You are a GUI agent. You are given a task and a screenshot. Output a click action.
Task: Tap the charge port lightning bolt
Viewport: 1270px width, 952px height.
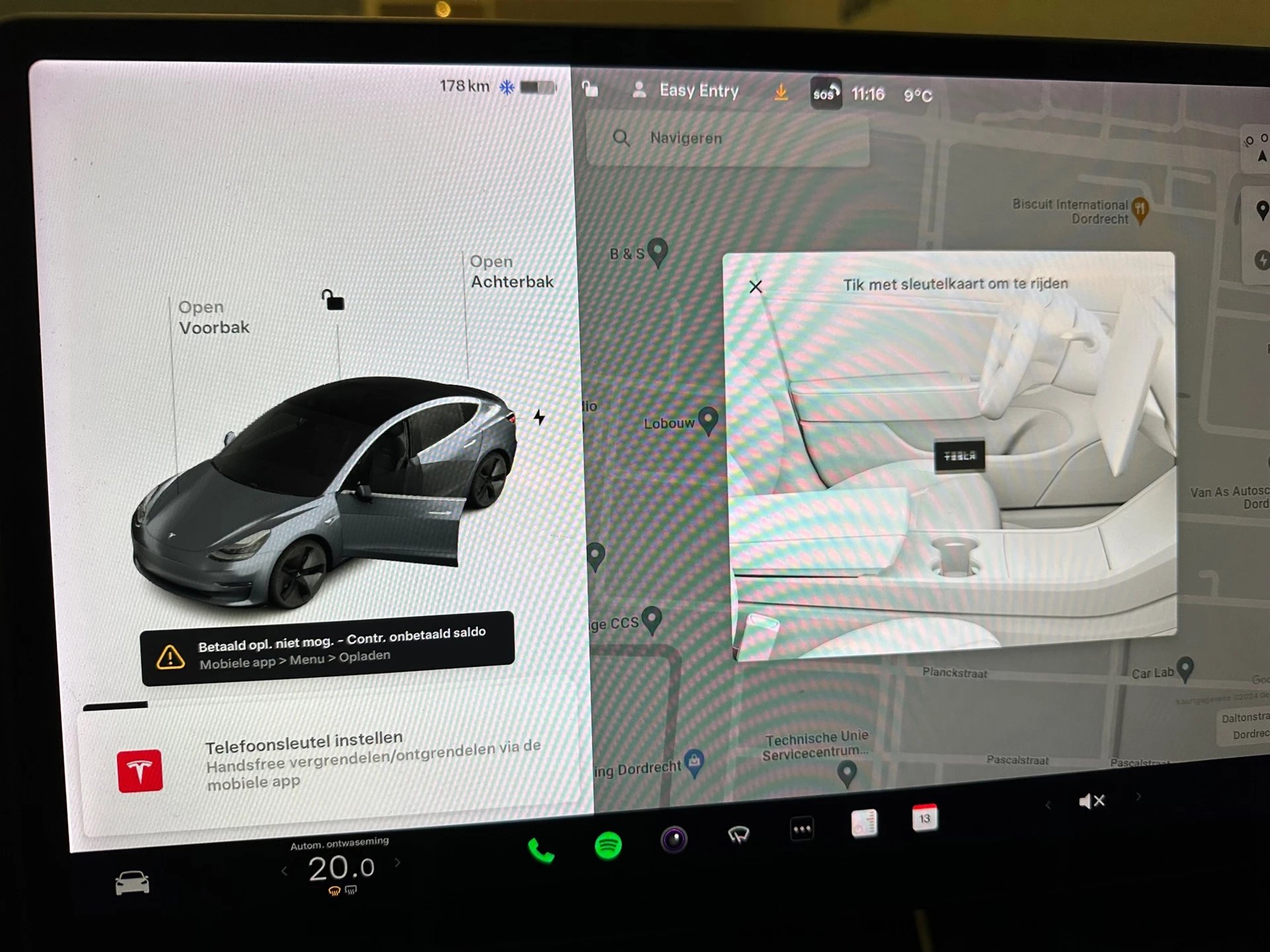(540, 417)
